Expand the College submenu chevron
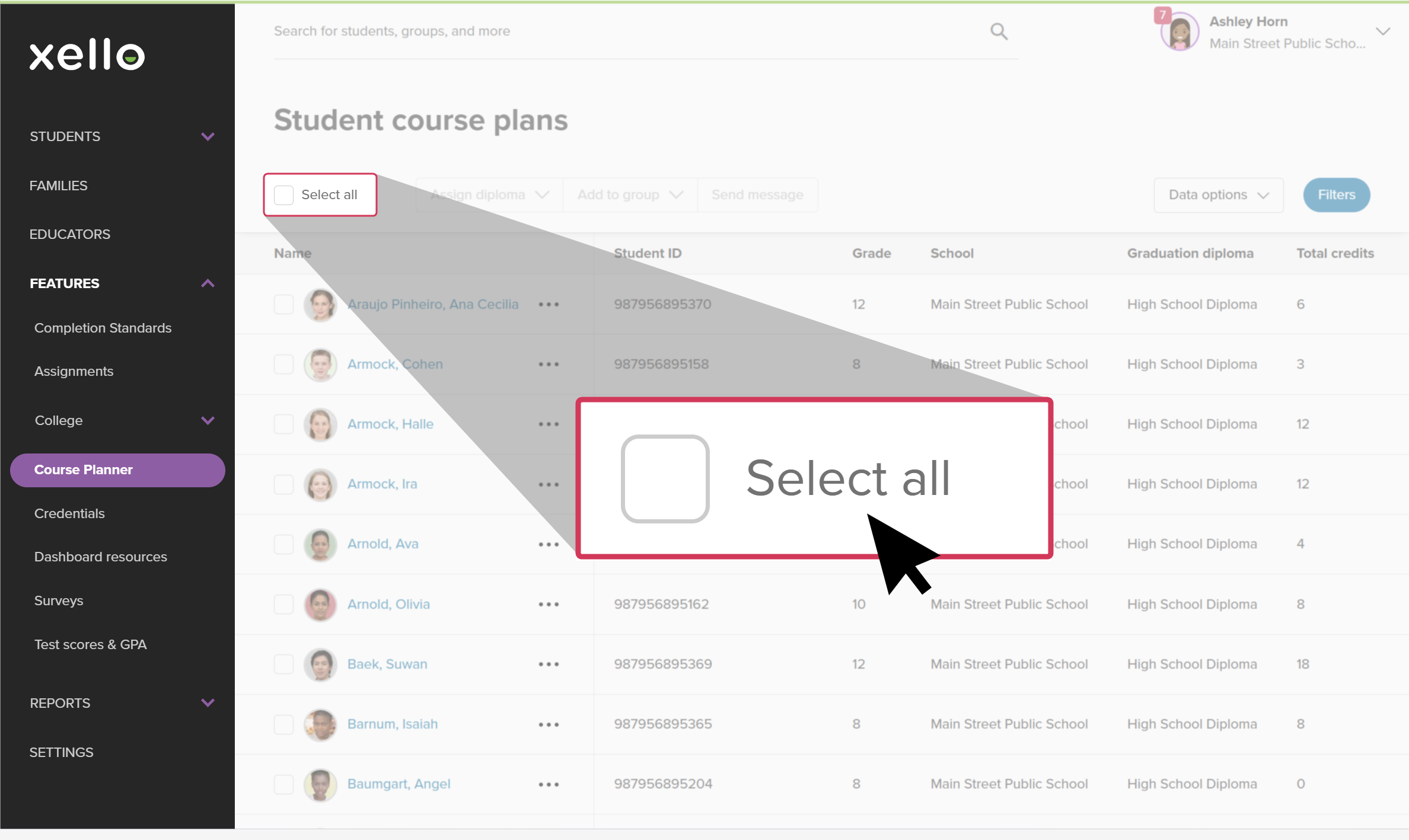1409x840 pixels. (208, 420)
